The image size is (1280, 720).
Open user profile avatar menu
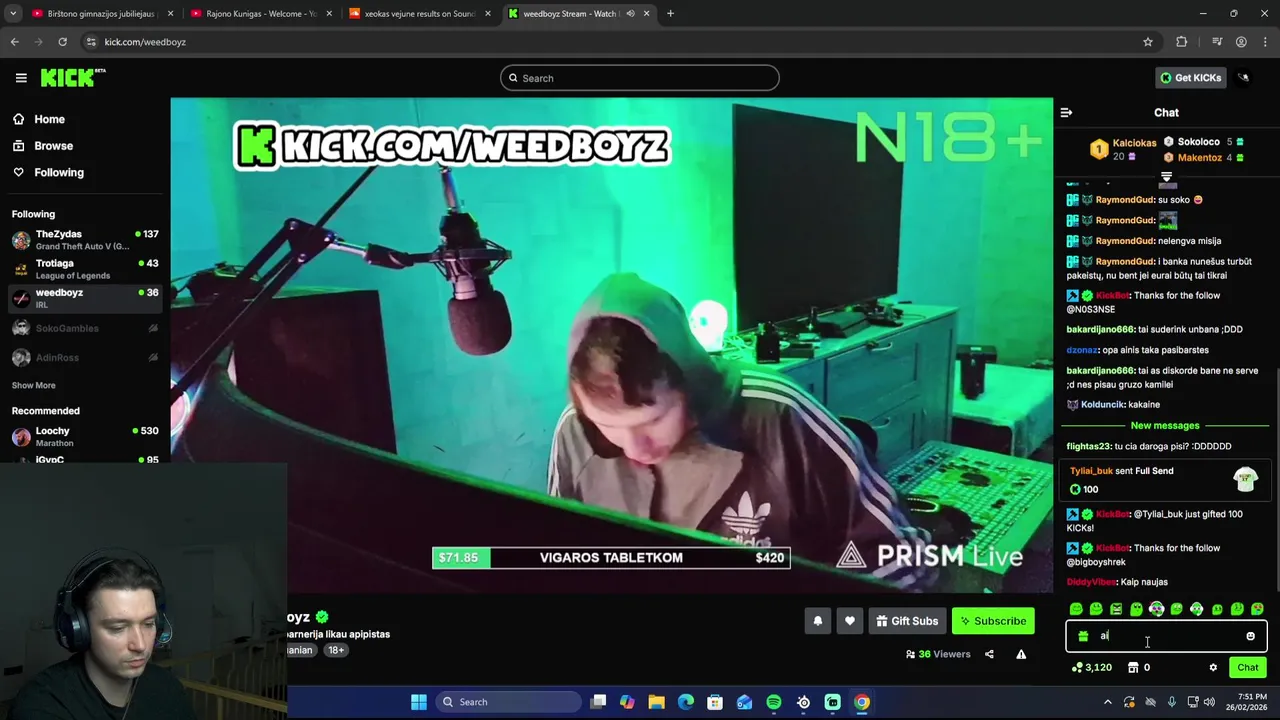[1244, 78]
